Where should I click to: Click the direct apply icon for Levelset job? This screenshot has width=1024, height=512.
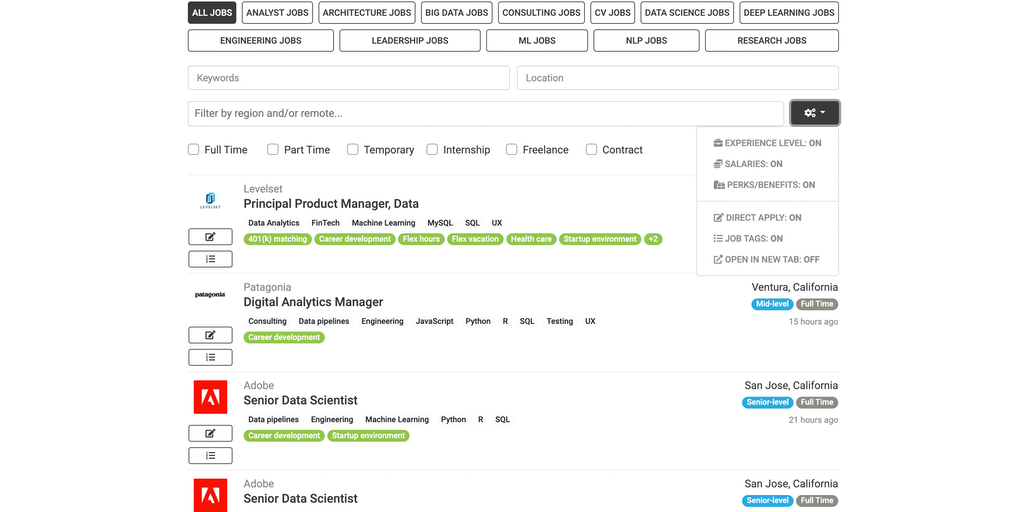(210, 237)
